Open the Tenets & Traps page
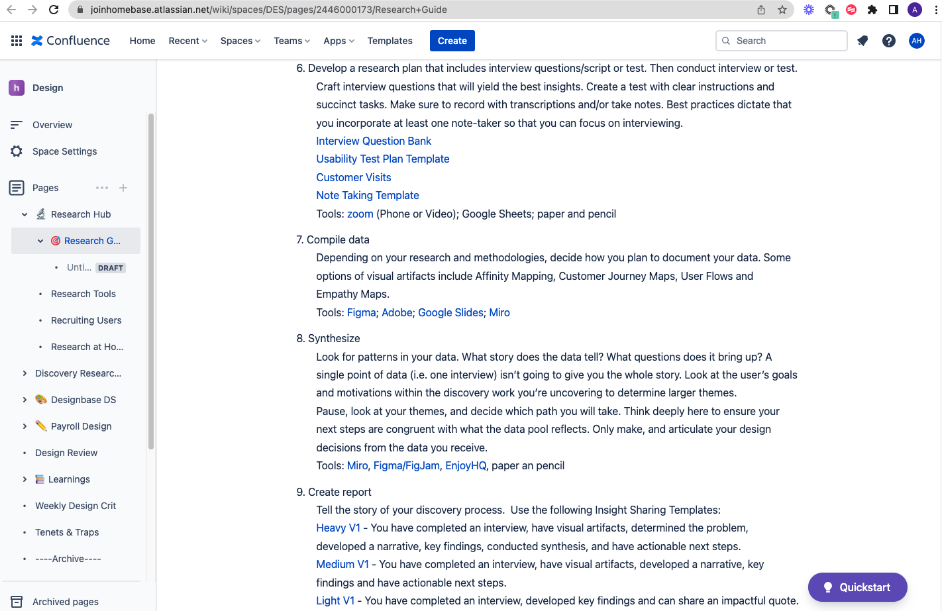This screenshot has width=943, height=611. pos(67,532)
